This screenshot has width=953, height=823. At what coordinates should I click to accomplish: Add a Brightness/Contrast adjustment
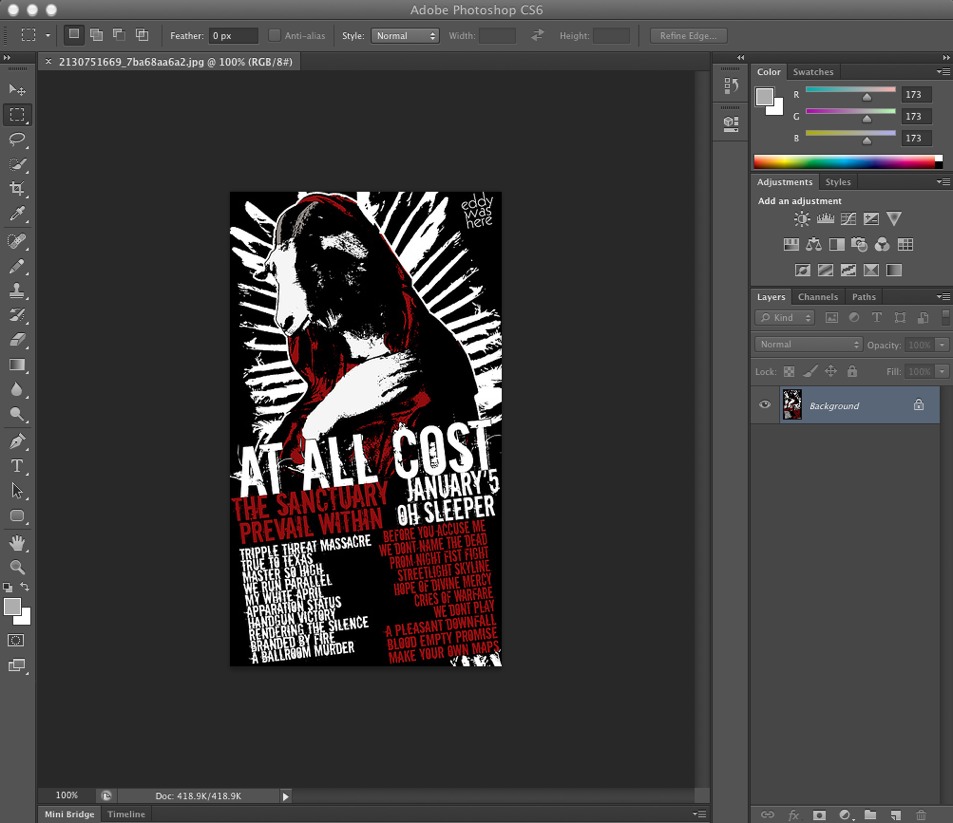click(802, 219)
